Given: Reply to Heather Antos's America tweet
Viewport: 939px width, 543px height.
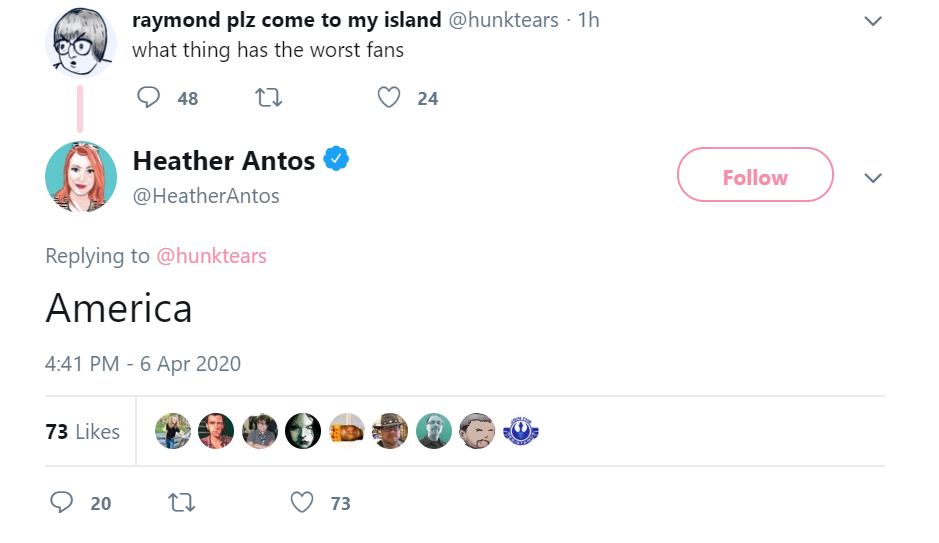Looking at the screenshot, I should click(62, 502).
